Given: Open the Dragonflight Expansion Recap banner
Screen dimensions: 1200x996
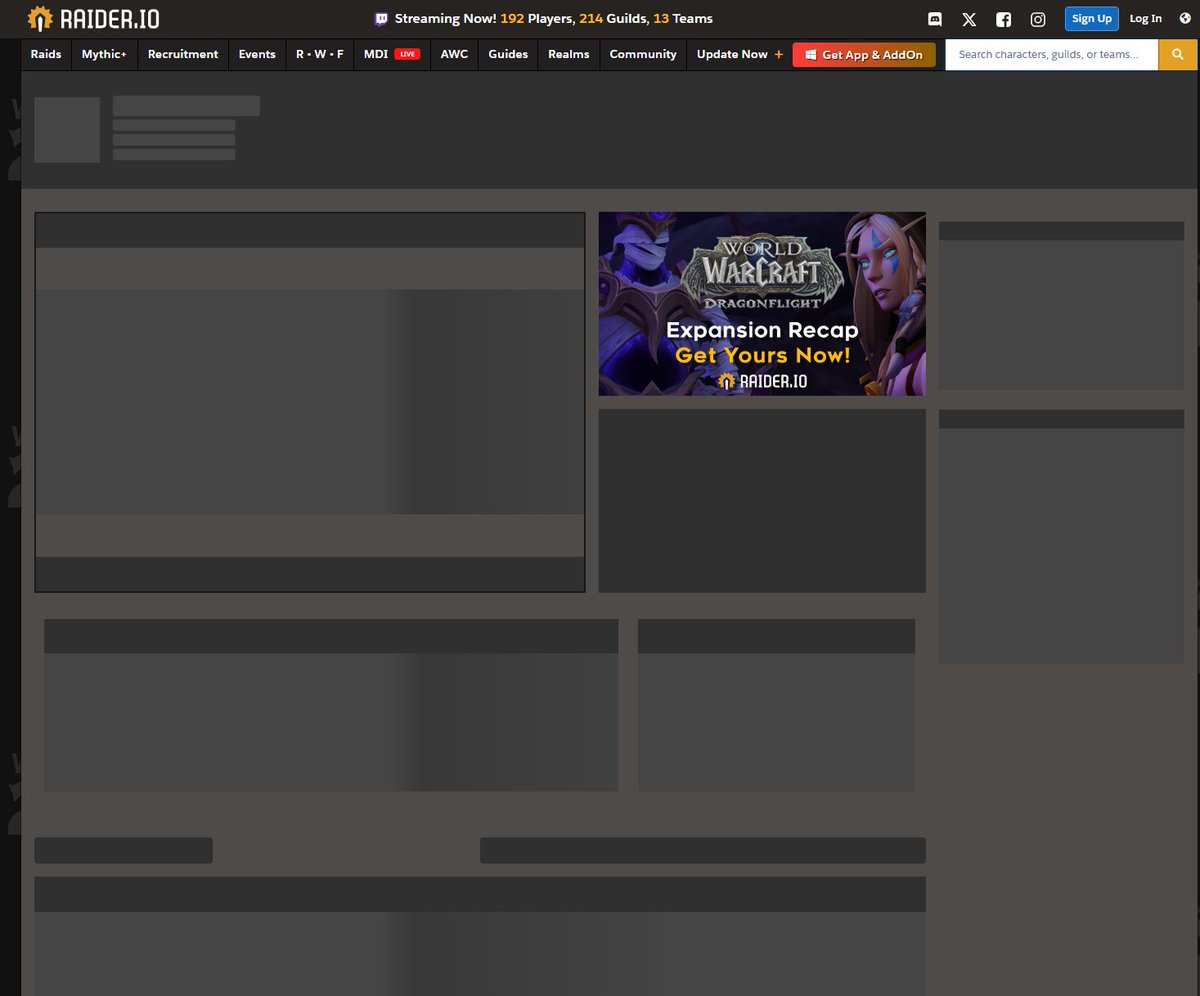Looking at the screenshot, I should (762, 304).
